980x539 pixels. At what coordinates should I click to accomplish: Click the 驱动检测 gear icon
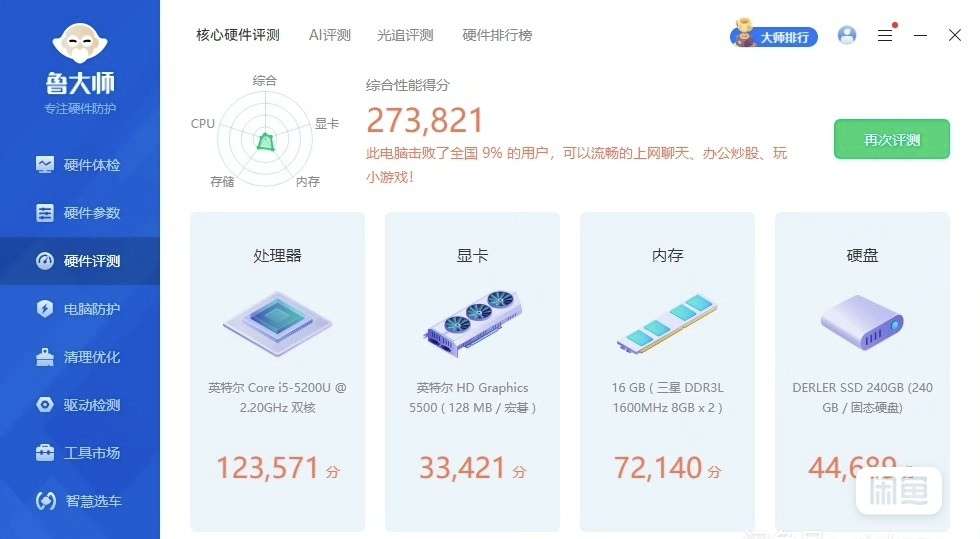(x=45, y=405)
